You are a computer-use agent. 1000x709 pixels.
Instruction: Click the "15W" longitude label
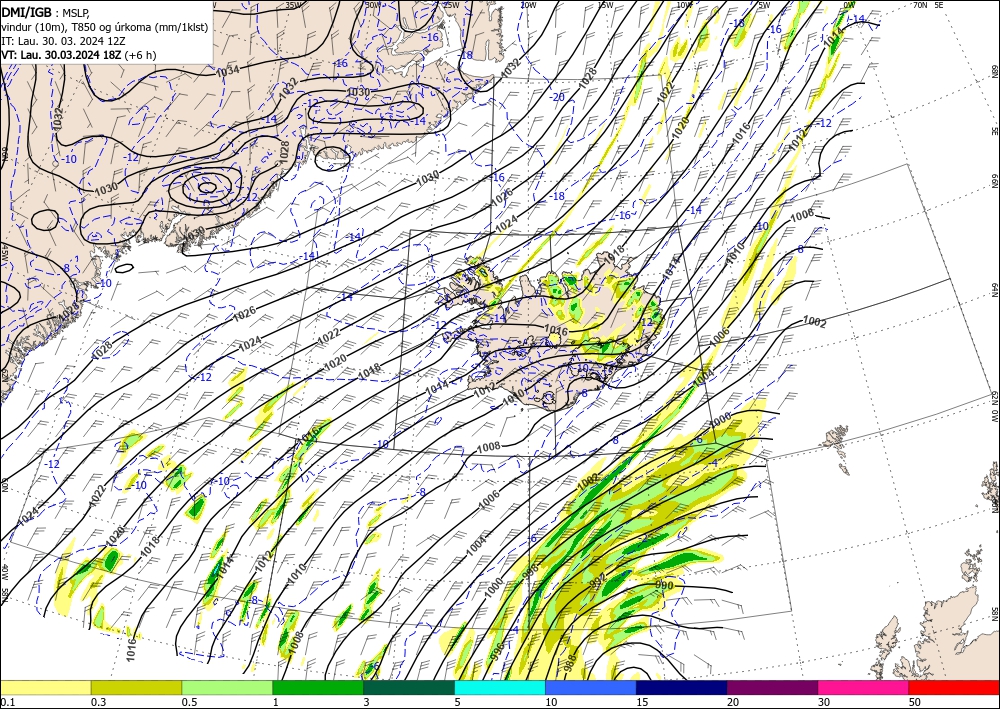605,4
